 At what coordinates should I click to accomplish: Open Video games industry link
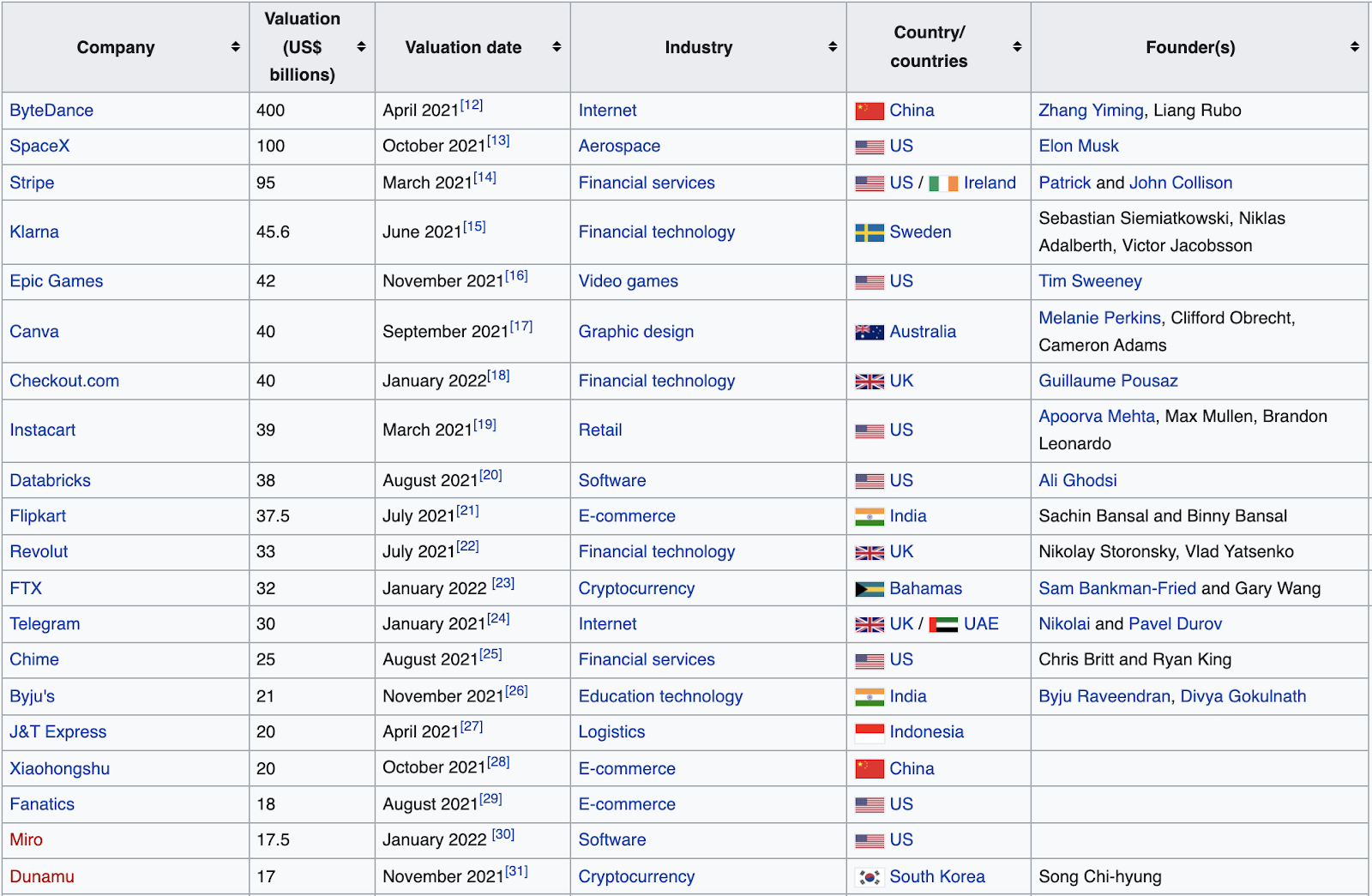tap(629, 281)
